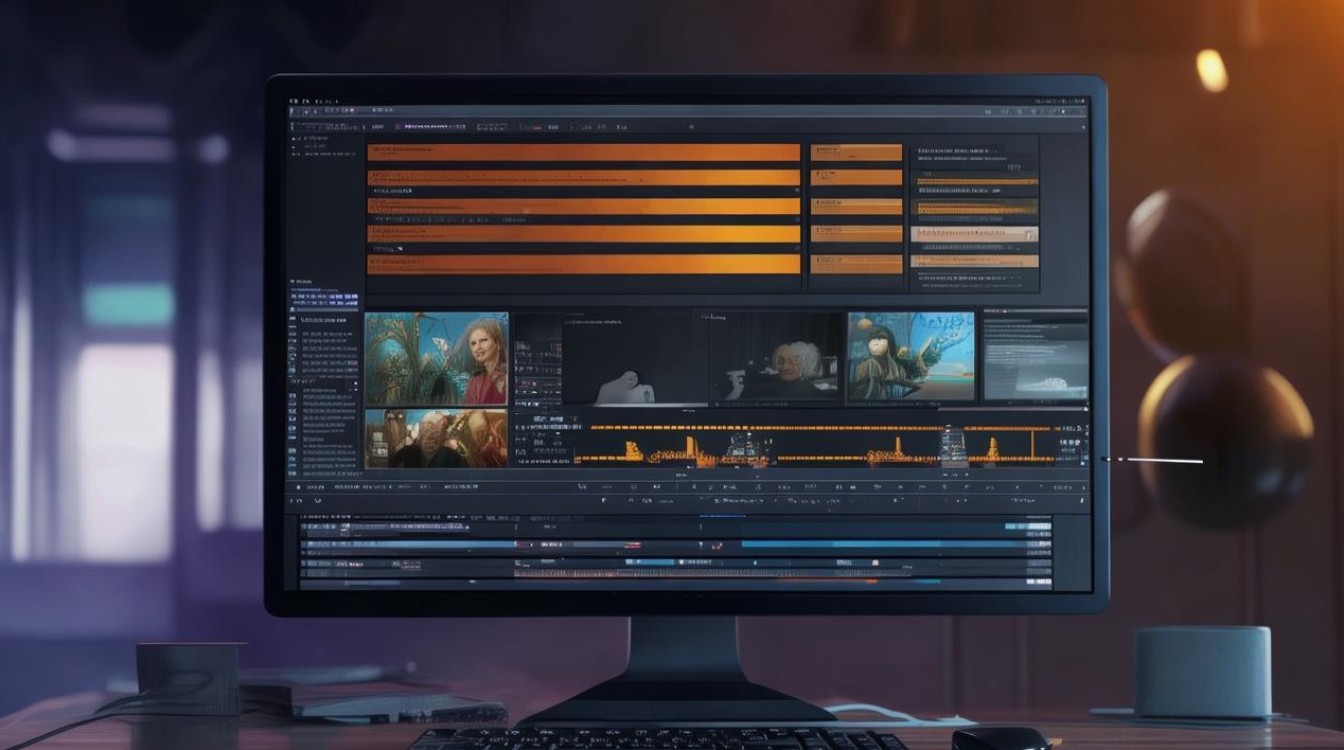This screenshot has height=750, width=1344.
Task: Select the woman in red top thumbnail
Action: point(436,358)
